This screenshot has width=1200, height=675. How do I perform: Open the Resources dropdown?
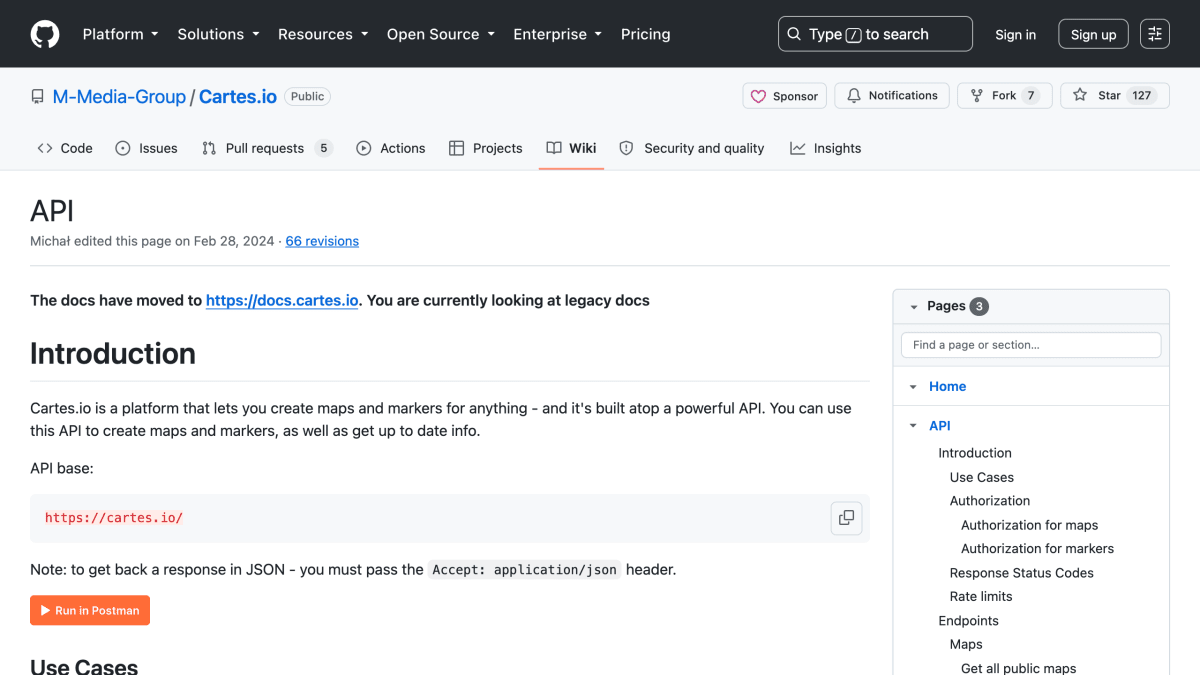pos(323,34)
